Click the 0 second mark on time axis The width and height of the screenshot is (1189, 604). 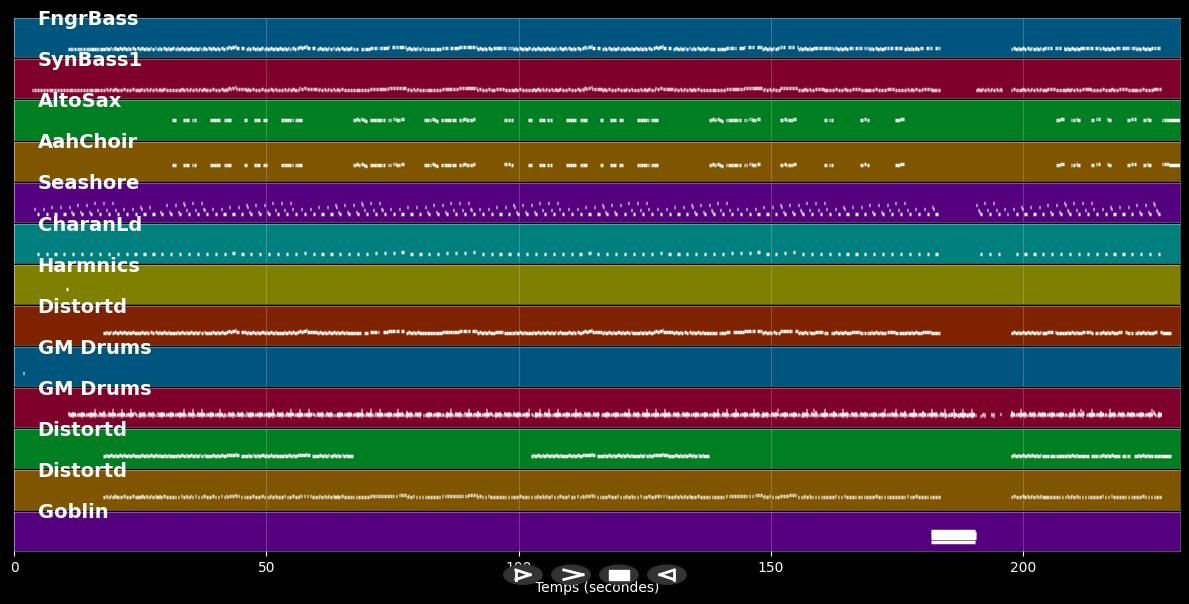coord(15,568)
